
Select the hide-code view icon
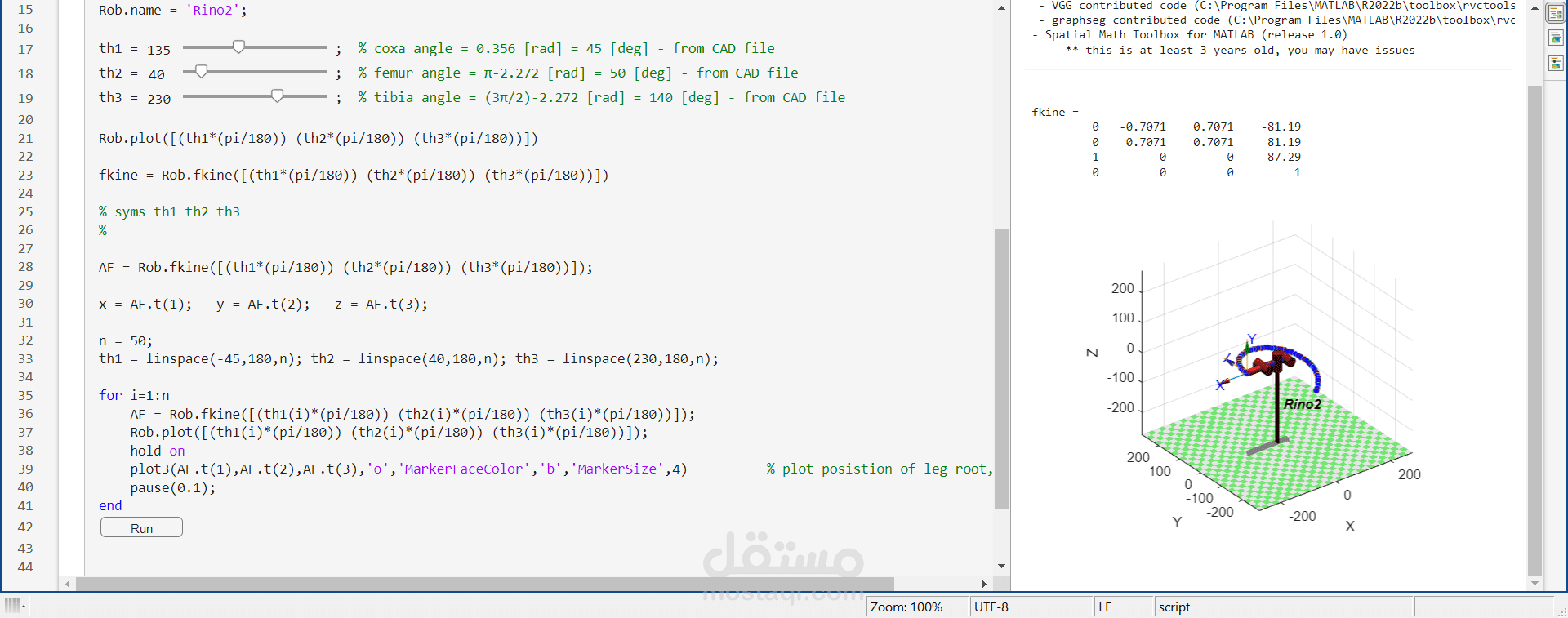coord(1556,63)
